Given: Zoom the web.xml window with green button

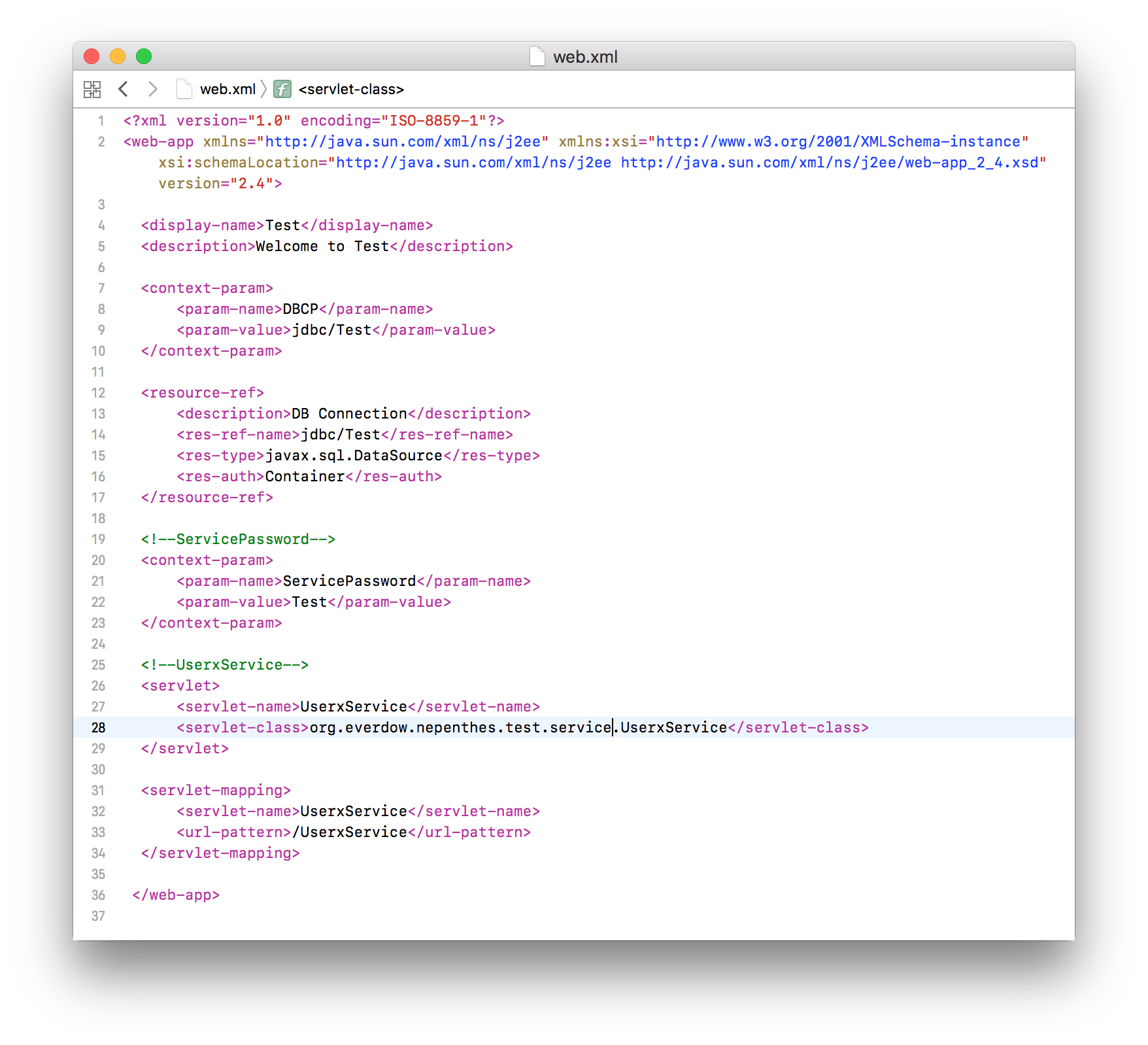Looking at the screenshot, I should [144, 56].
